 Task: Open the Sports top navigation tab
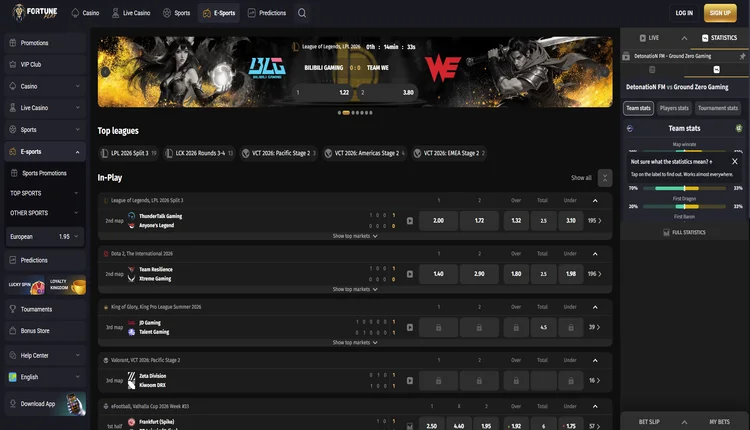pyautogui.click(x=176, y=13)
